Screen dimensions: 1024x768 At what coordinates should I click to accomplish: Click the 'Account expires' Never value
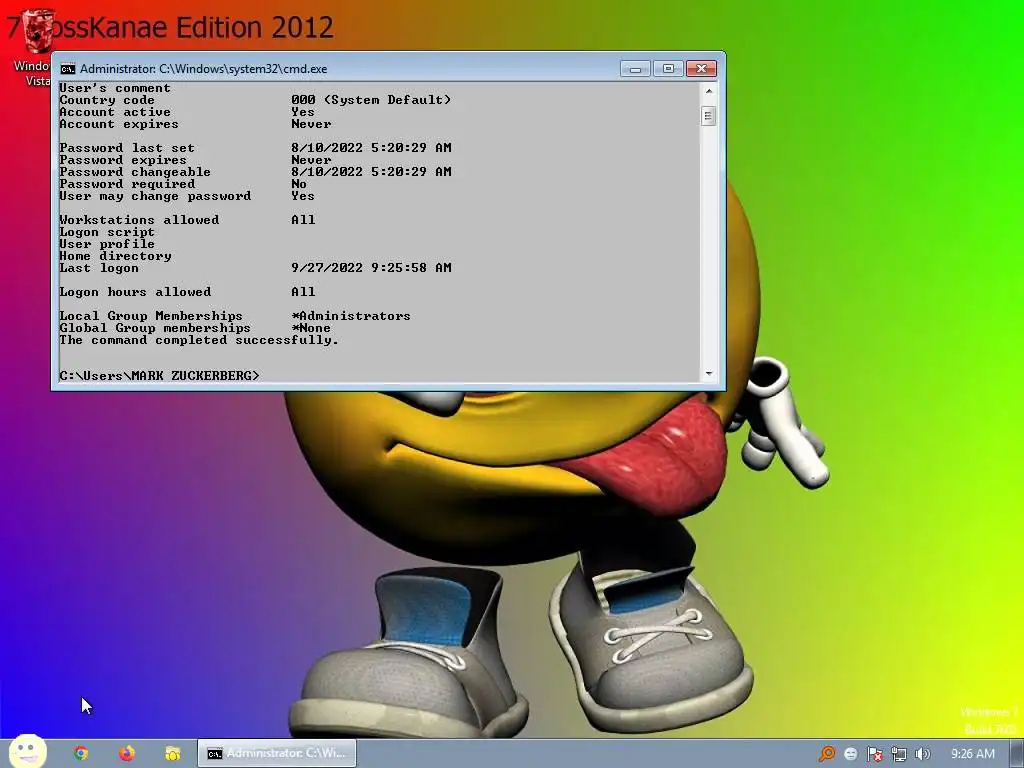point(311,124)
